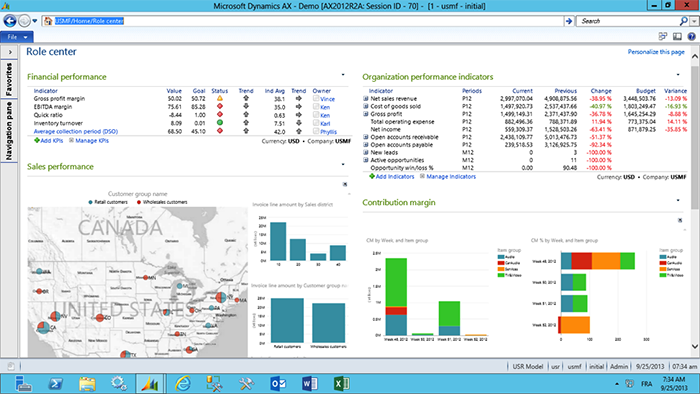700x394 pixels.
Task: Open the Help question mark icon
Action: [x=692, y=37]
